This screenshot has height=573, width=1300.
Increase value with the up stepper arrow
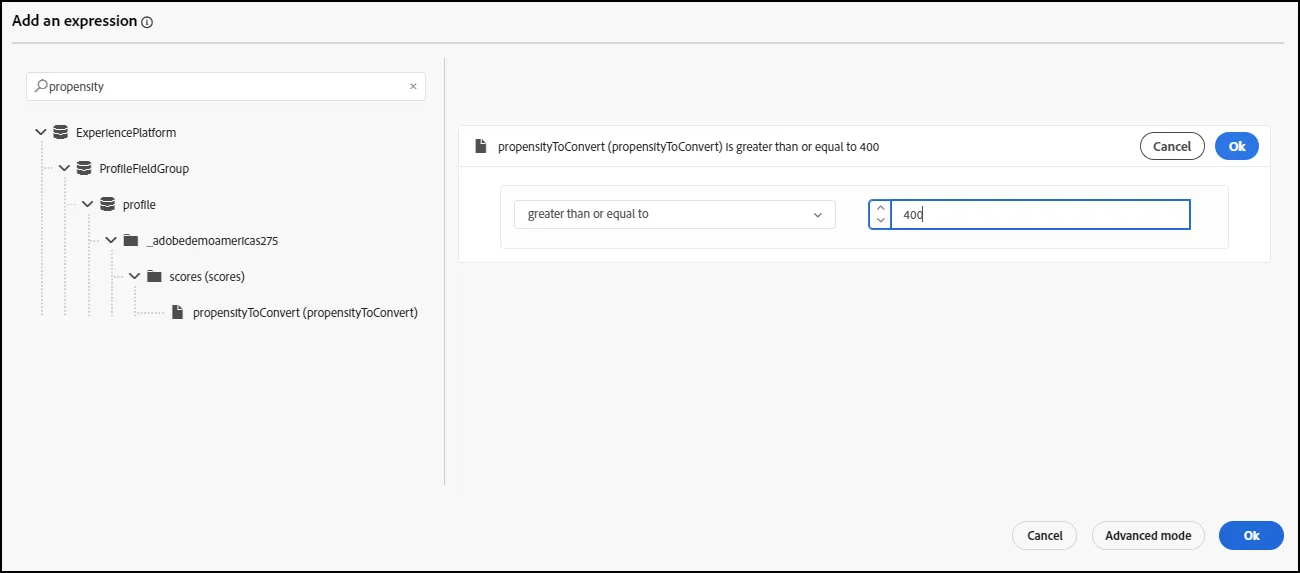[880, 208]
